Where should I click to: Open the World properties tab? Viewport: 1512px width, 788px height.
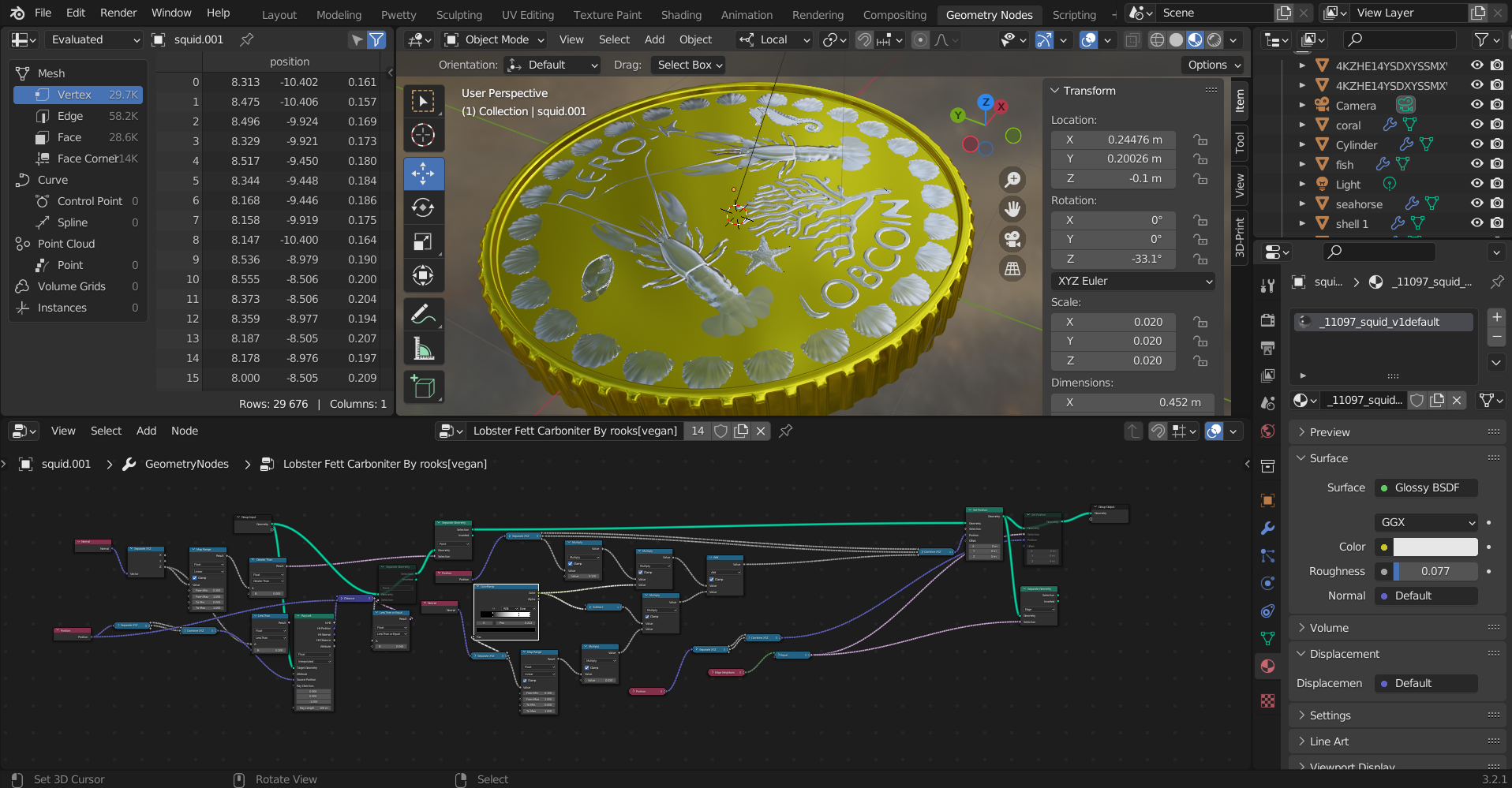1268,431
